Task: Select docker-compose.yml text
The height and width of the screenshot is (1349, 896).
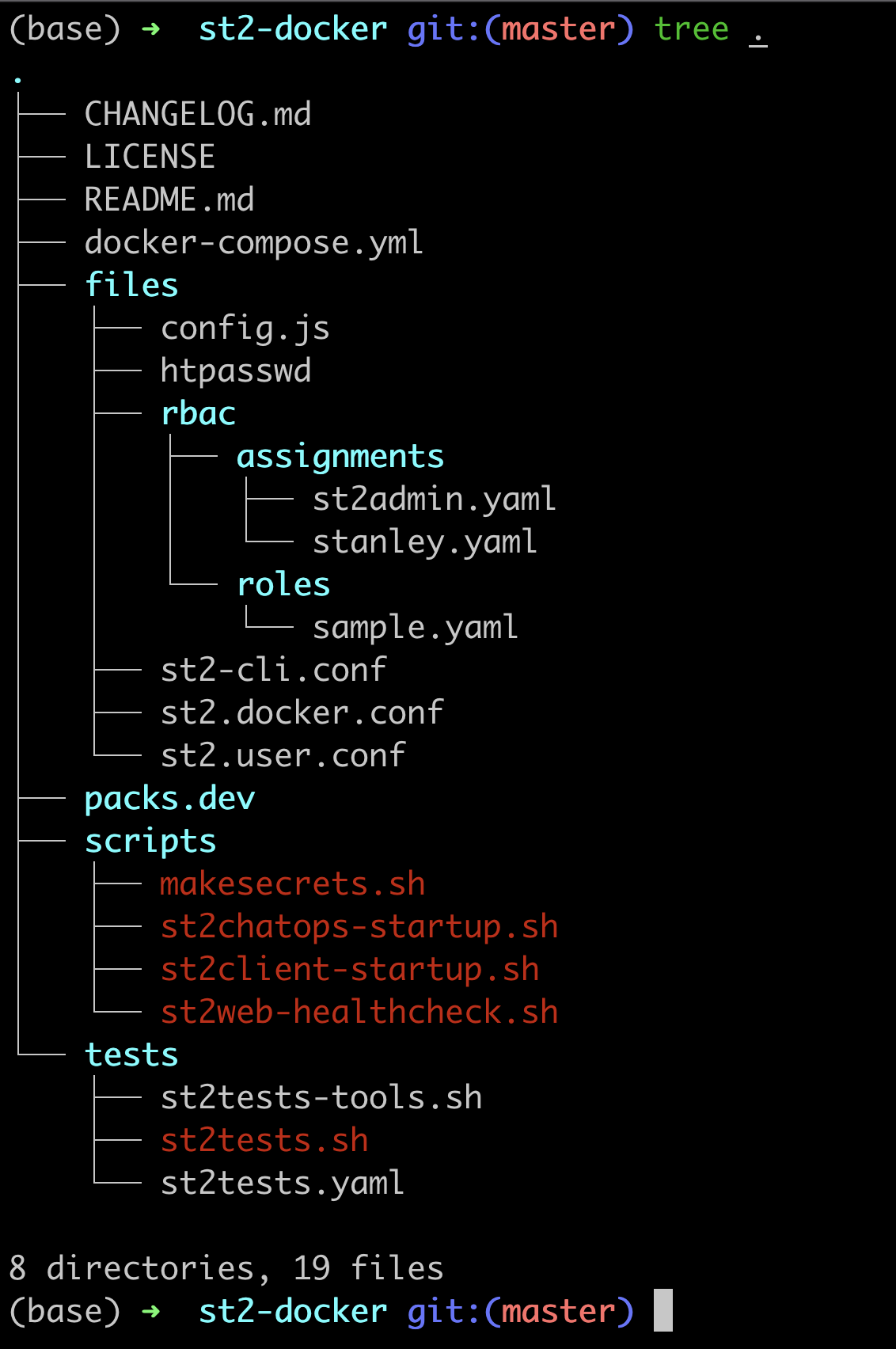Action: (x=254, y=243)
